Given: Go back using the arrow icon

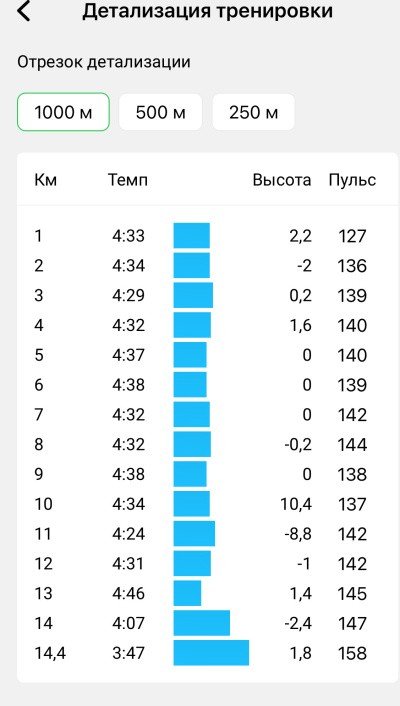Looking at the screenshot, I should coord(23,11).
